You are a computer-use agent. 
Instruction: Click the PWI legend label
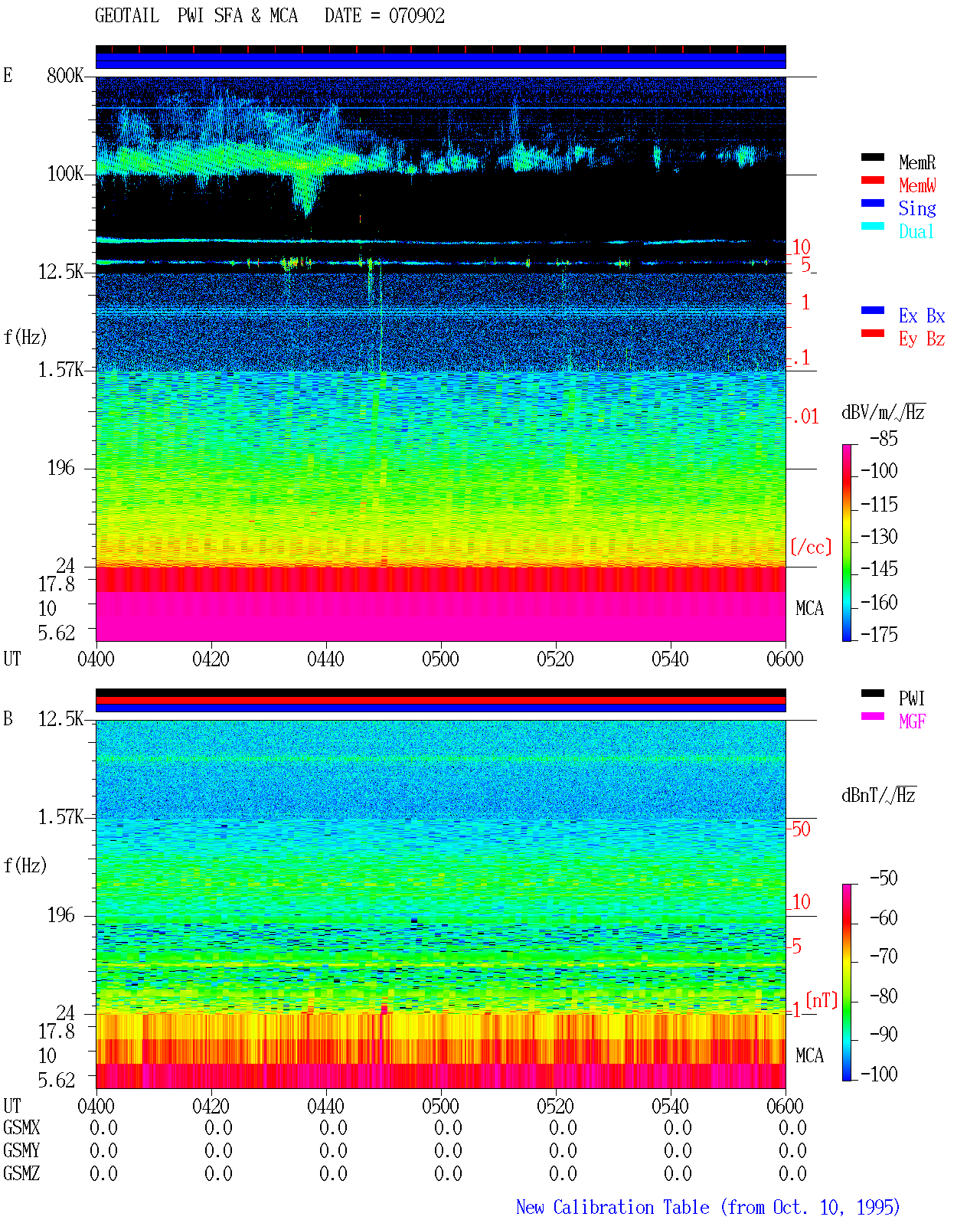912,698
